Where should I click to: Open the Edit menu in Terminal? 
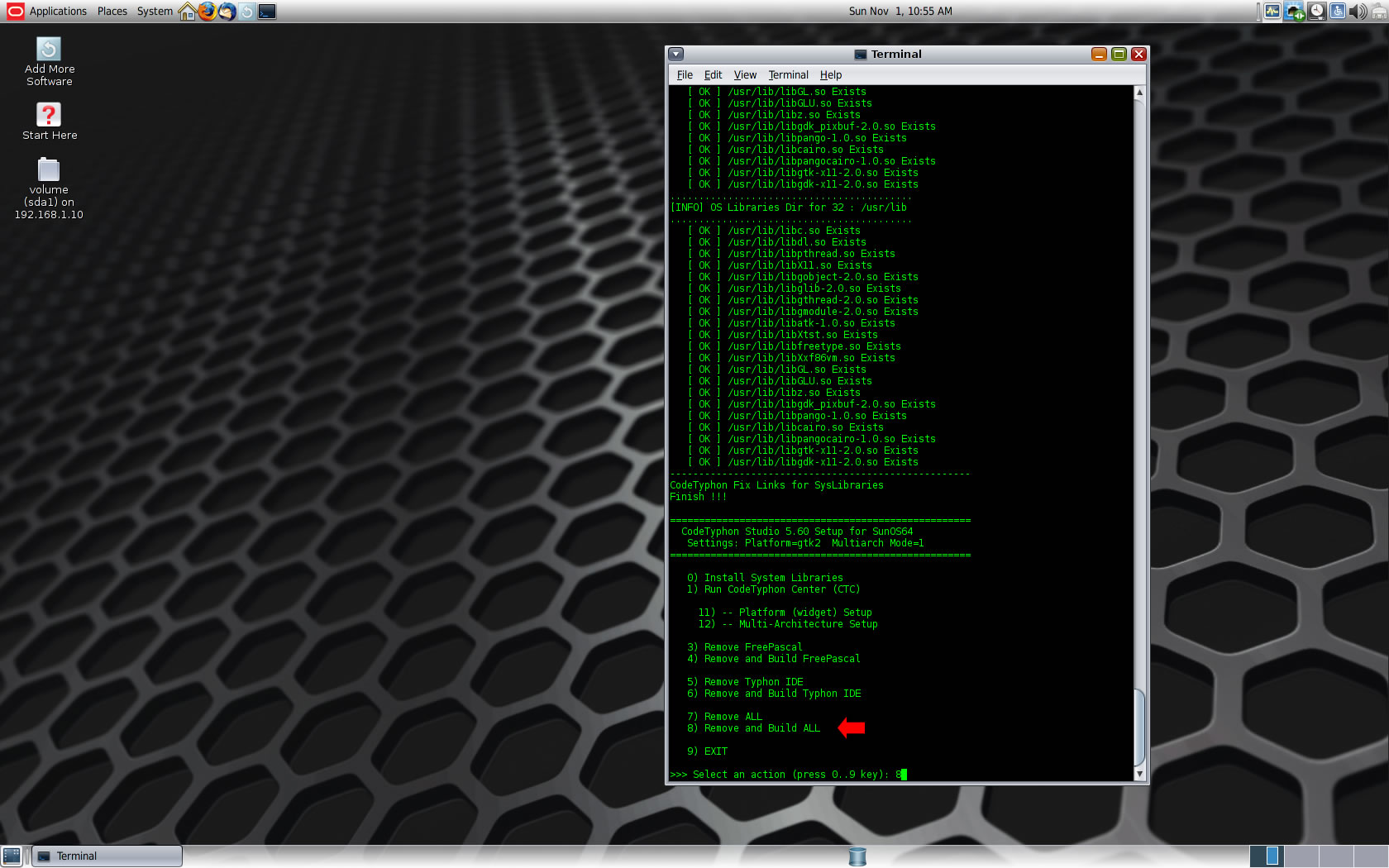[x=713, y=74]
